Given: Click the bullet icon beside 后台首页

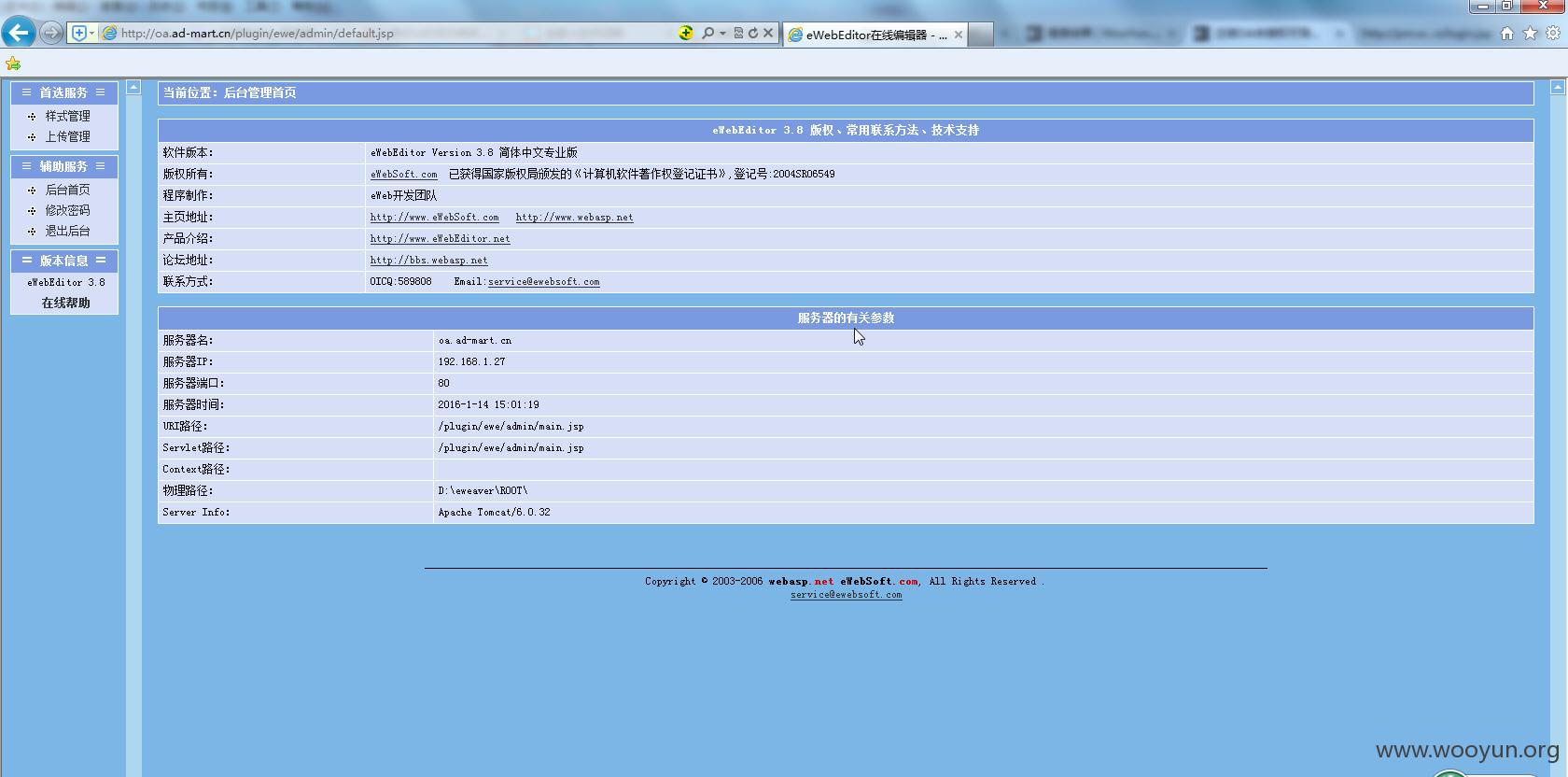Looking at the screenshot, I should coord(32,191).
